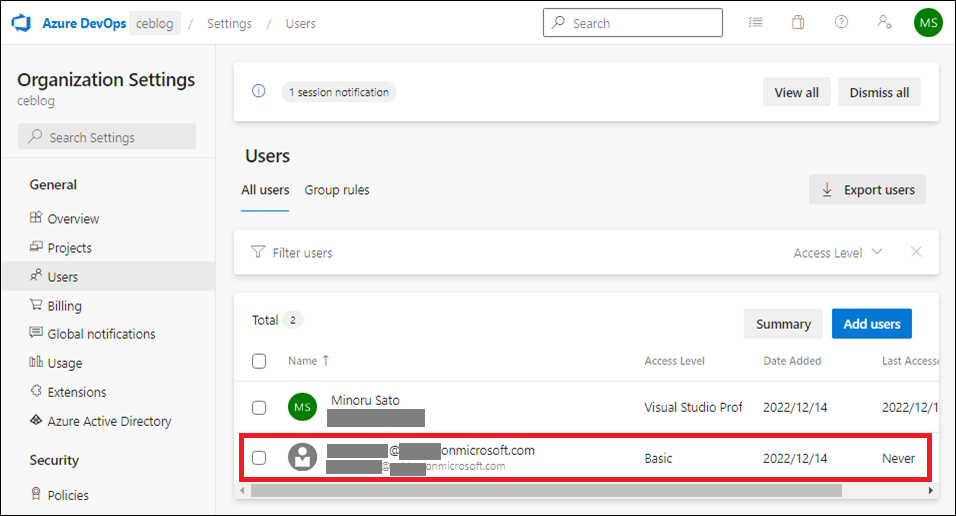
Task: Click the Settings breadcrumb
Action: click(229, 23)
